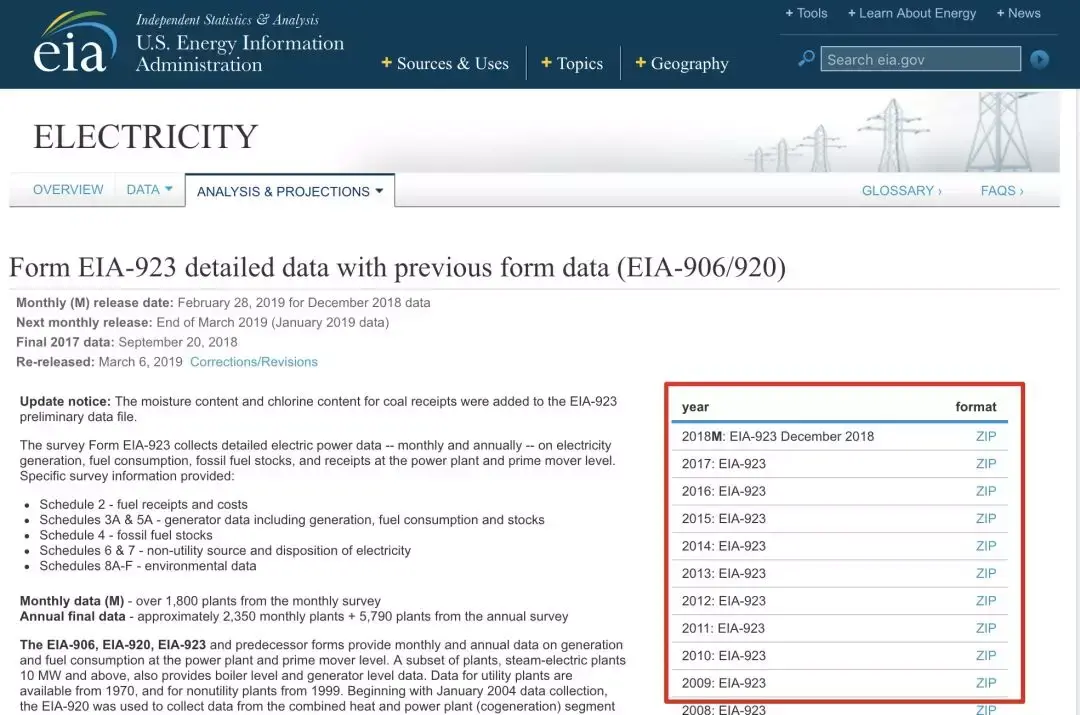Open the Topics menu
Image resolution: width=1080 pixels, height=715 pixels.
coord(572,63)
